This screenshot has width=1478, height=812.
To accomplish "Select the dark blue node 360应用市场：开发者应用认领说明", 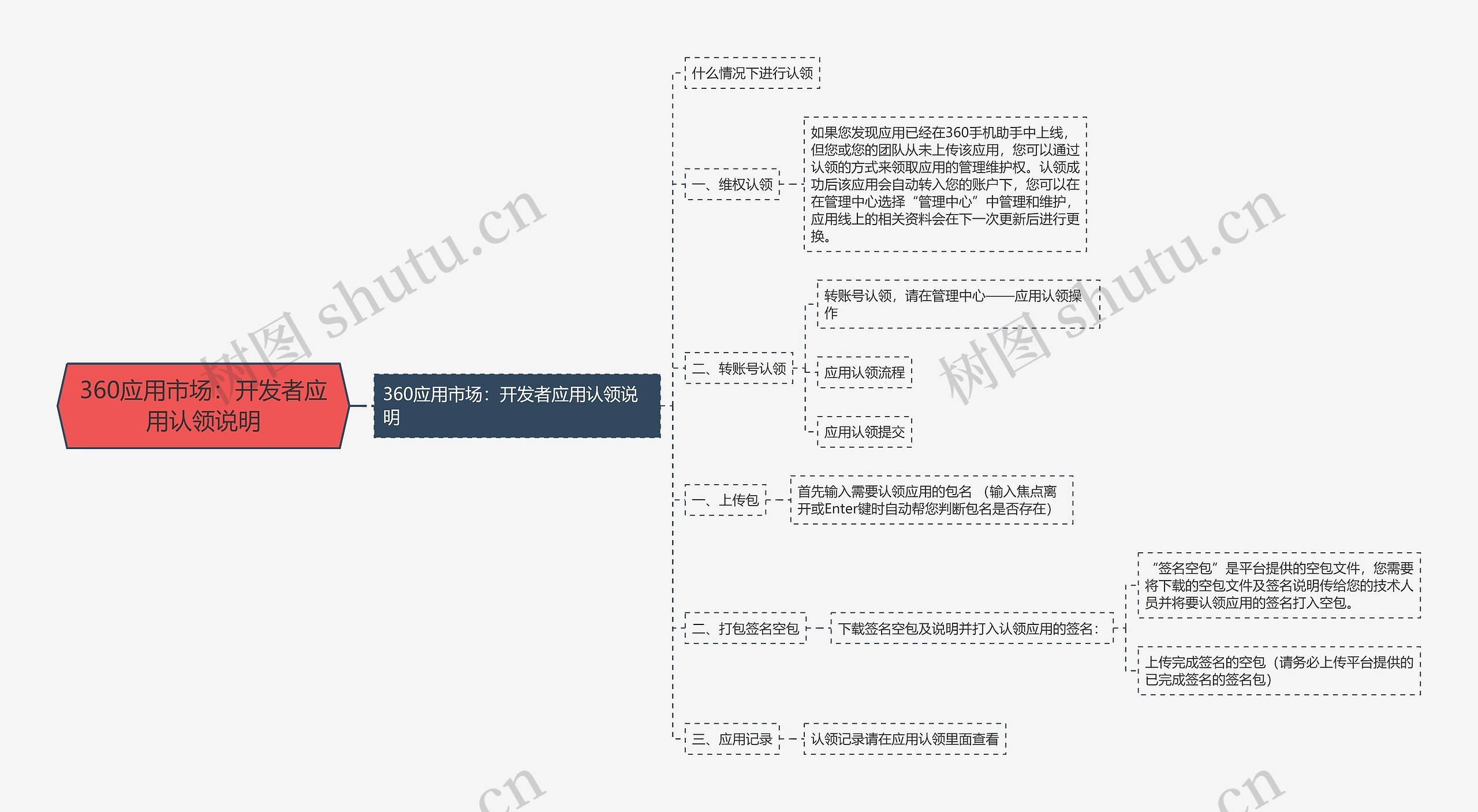I will tap(517, 406).
